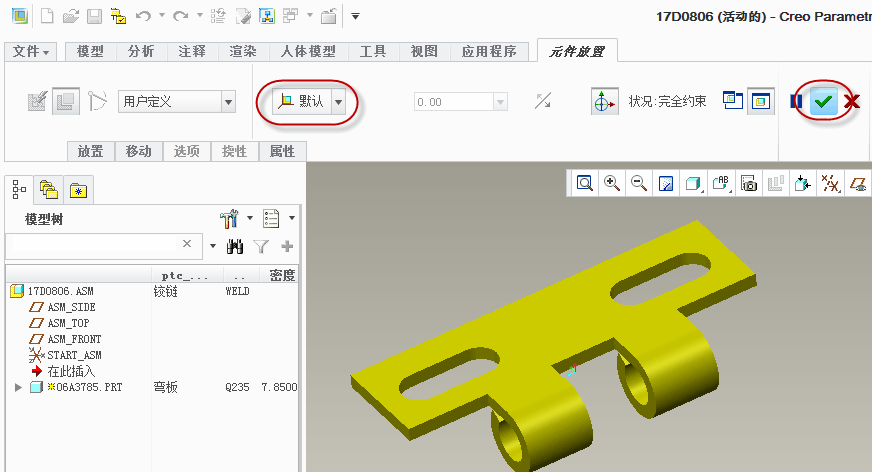
Task: Clear the model tree search box
Action: pos(187,244)
